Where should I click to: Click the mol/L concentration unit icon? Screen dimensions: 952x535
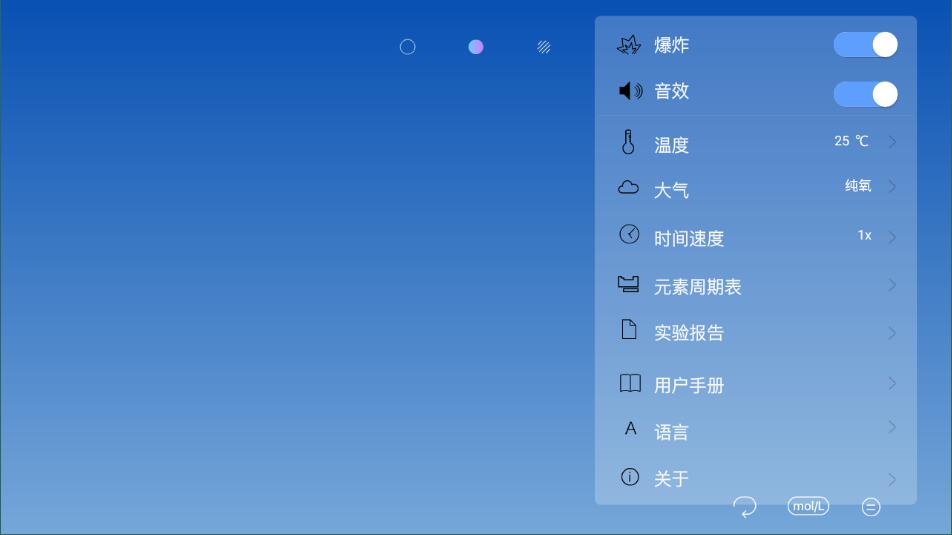(808, 506)
